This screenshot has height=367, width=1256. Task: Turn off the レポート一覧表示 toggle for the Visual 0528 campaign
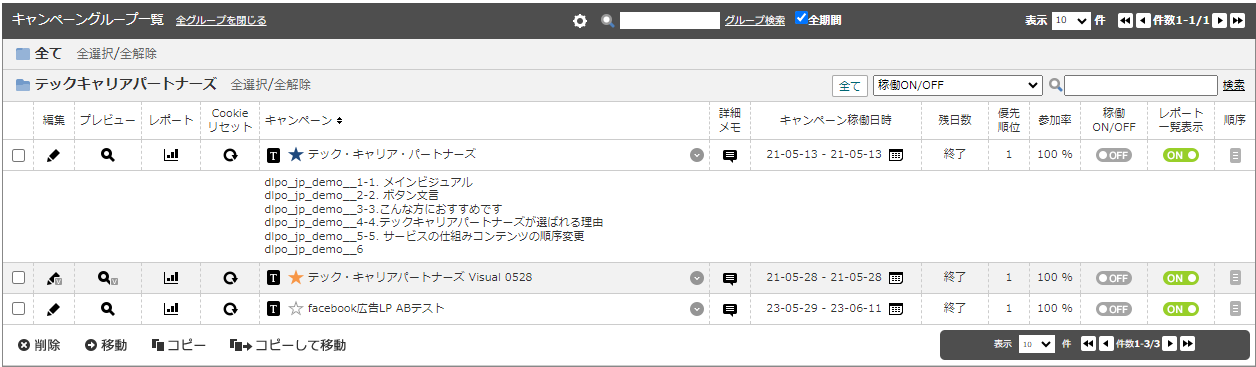(x=1180, y=278)
